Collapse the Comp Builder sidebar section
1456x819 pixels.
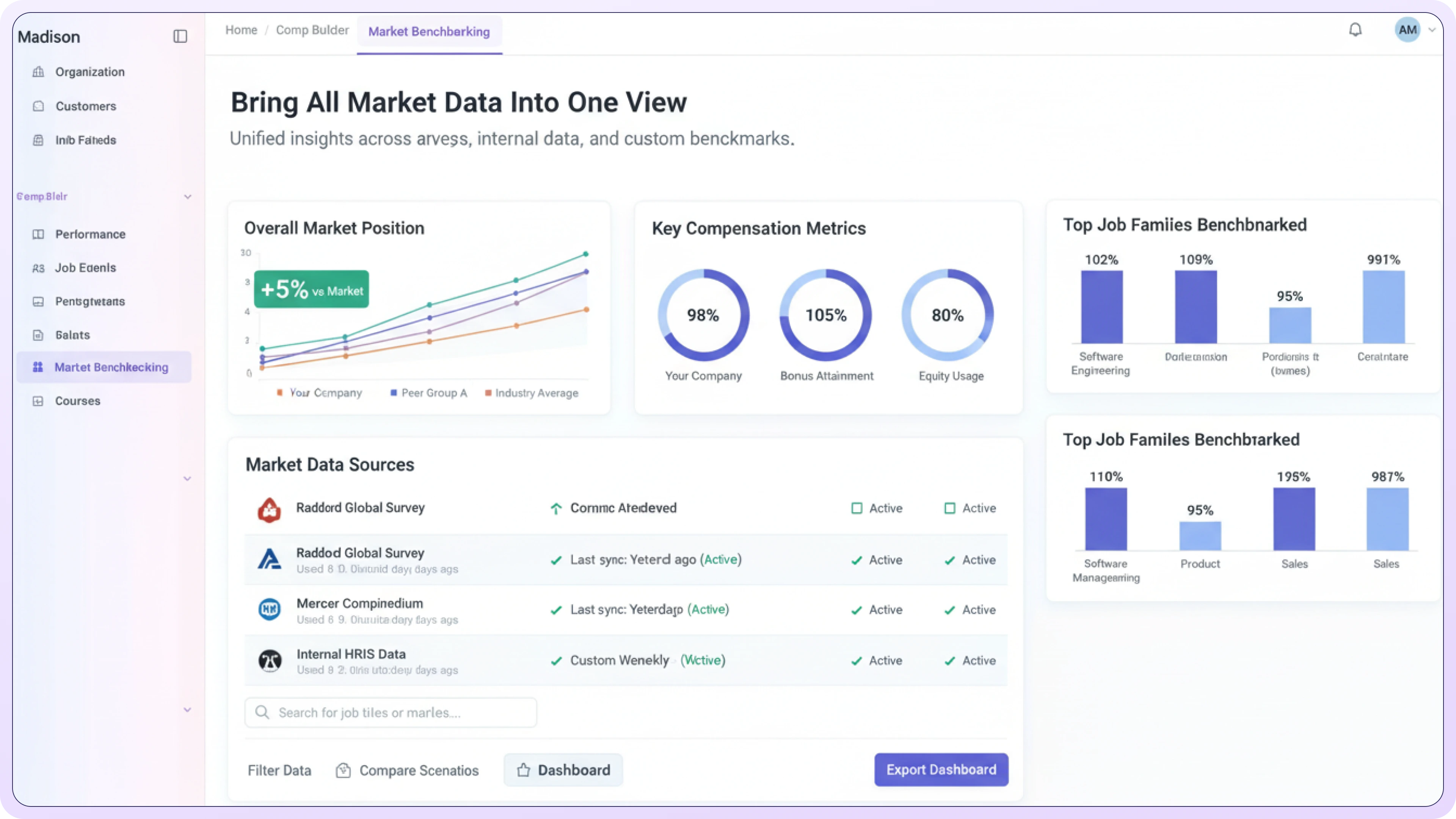[188, 197]
